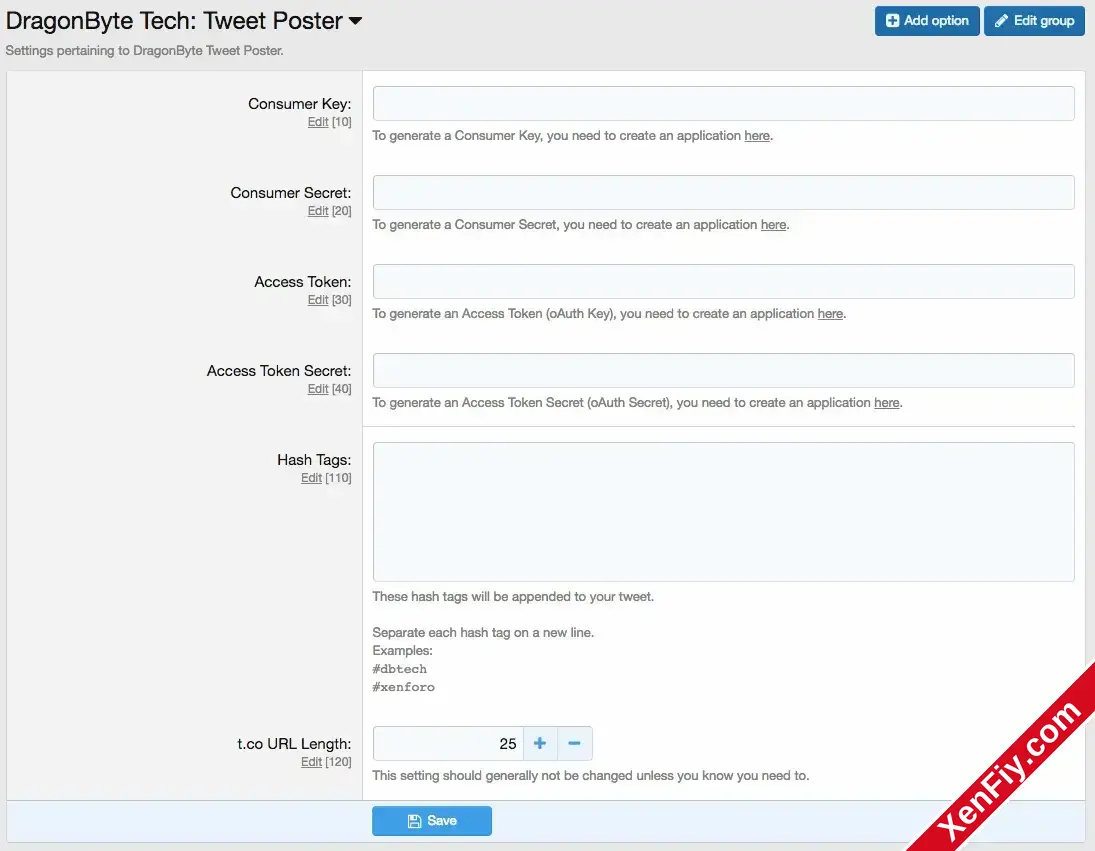Follow the 'here' link for Consumer Secret

pyautogui.click(x=773, y=225)
